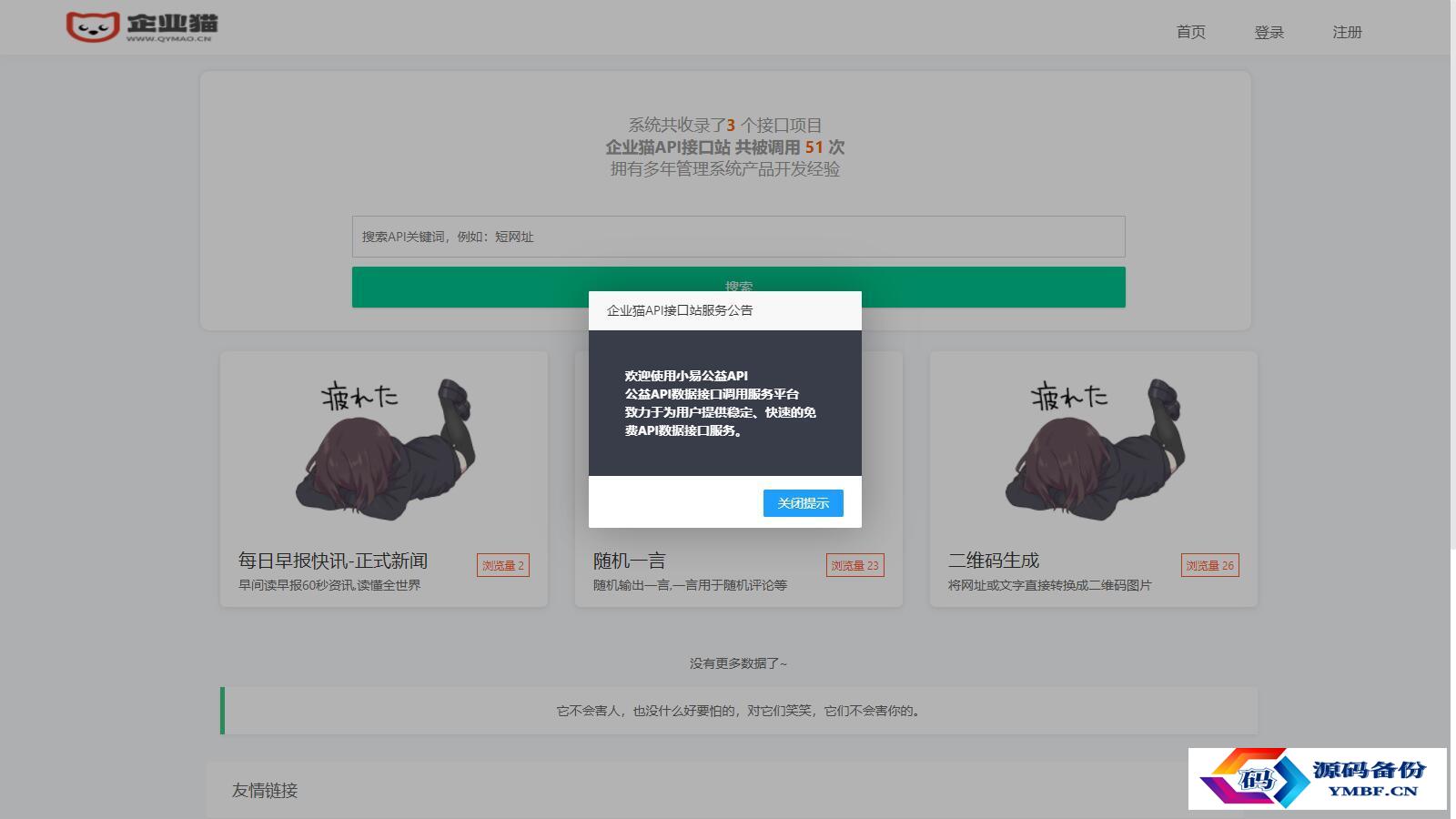Image resolution: width=1456 pixels, height=819 pixels.
Task: Open the 注册 registration page
Action: (1347, 32)
